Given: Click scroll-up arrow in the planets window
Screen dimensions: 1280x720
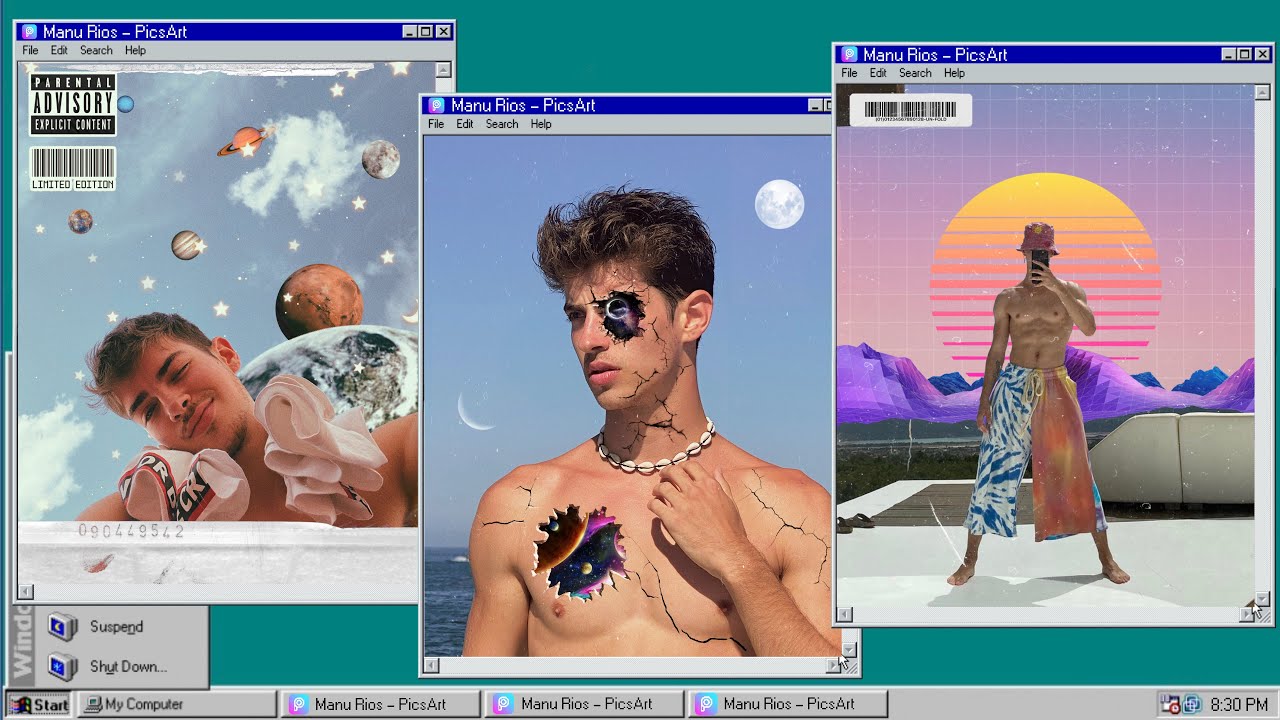Looking at the screenshot, I should pos(443,71).
